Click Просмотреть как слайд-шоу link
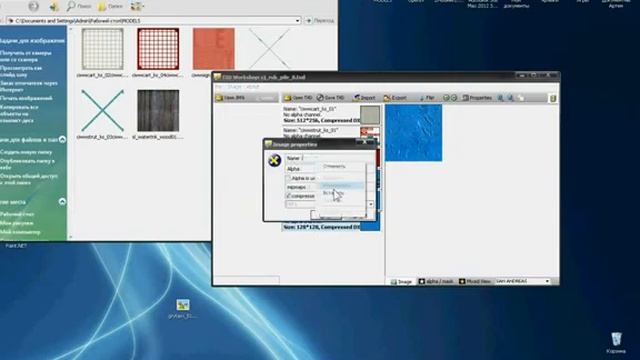Screen dimensions: 640x360 (20, 71)
